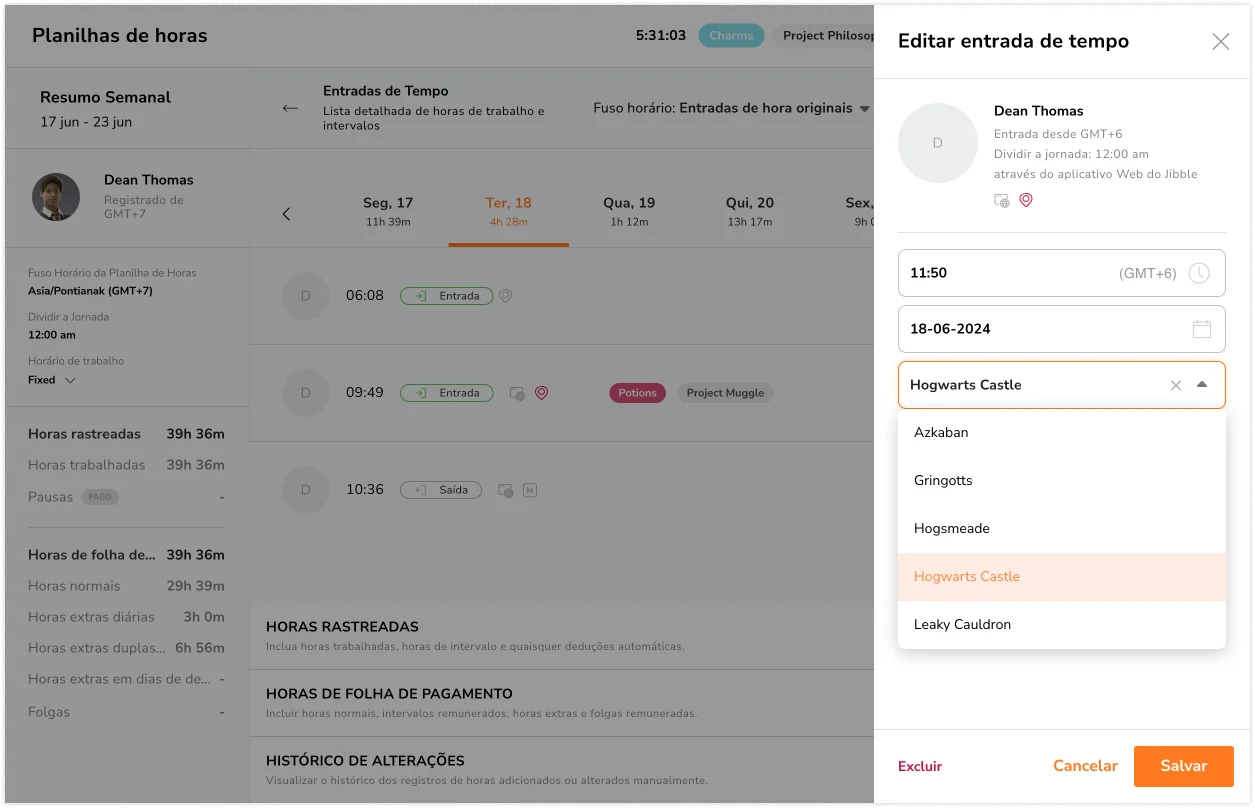
Task: Click the red location pin on the 09:49 entry
Action: (x=541, y=393)
